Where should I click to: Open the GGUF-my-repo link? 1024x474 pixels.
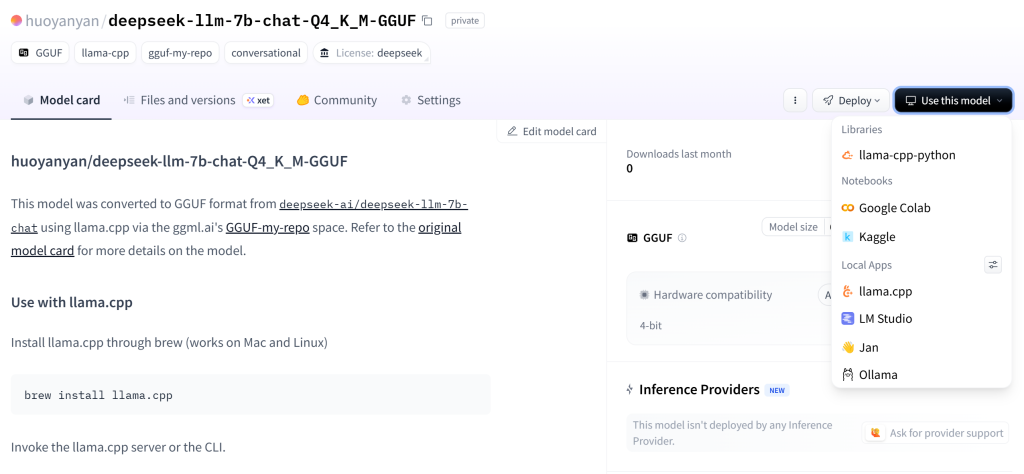268,228
